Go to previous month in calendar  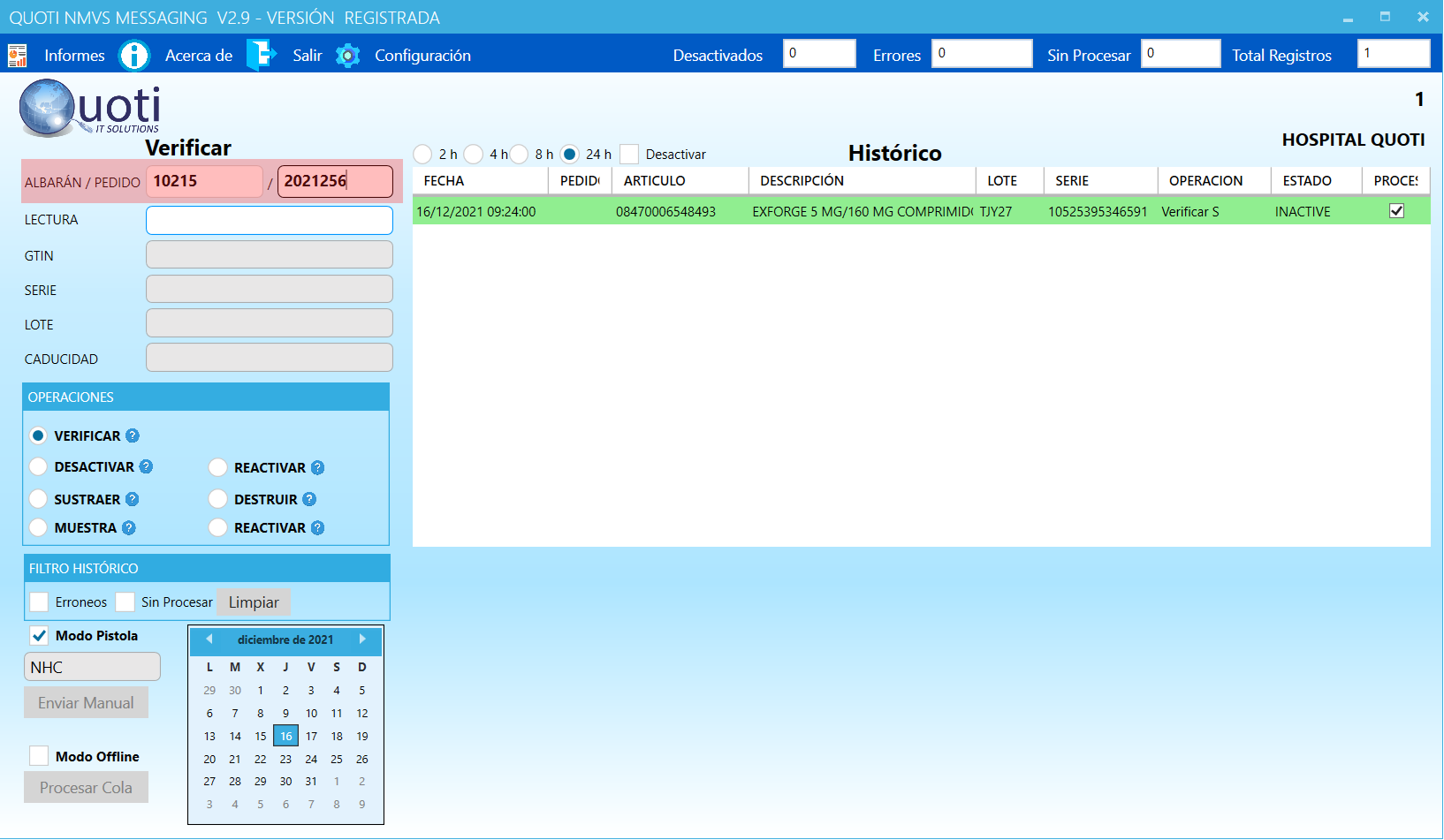point(209,639)
